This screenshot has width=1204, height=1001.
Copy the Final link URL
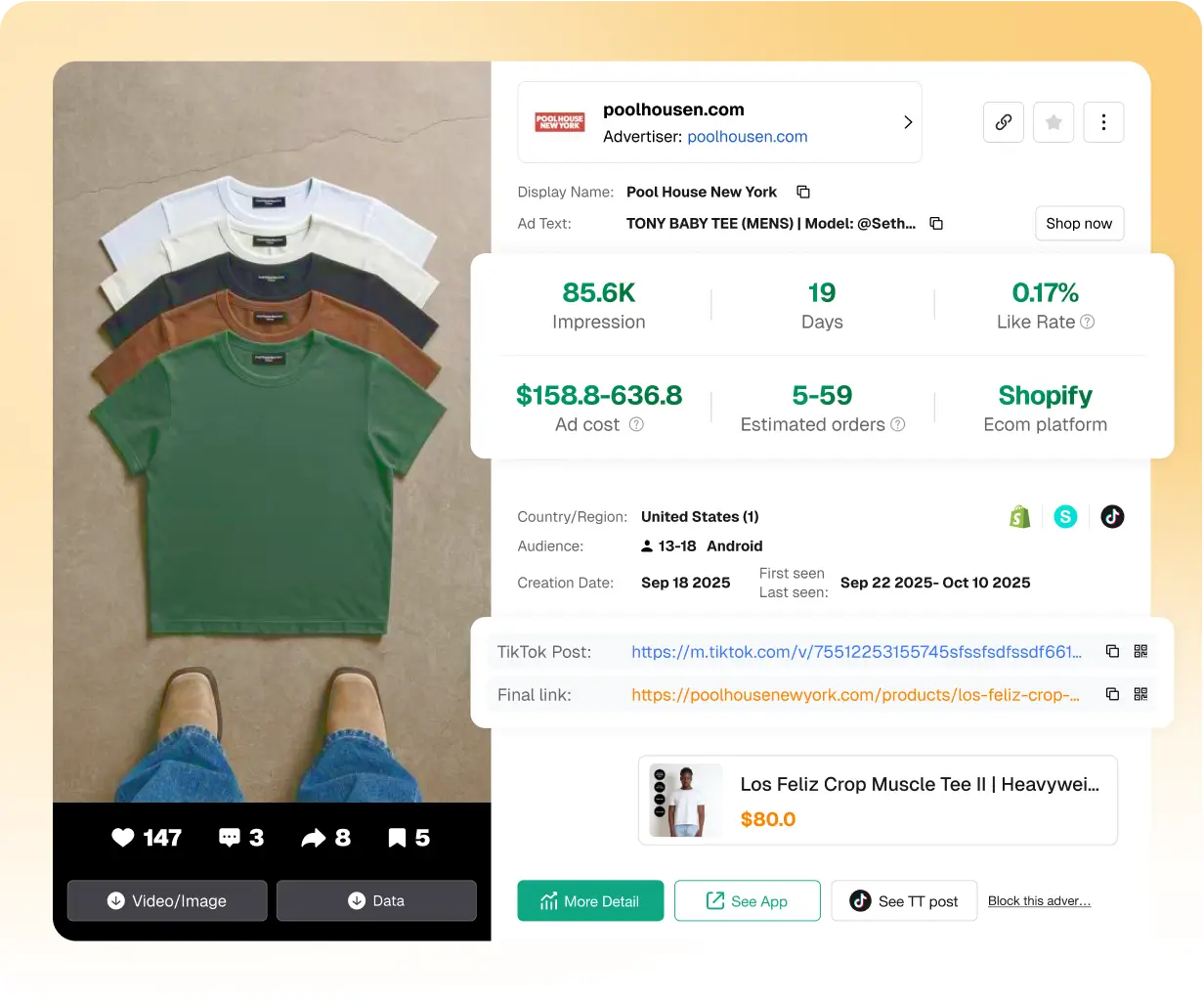1113,694
